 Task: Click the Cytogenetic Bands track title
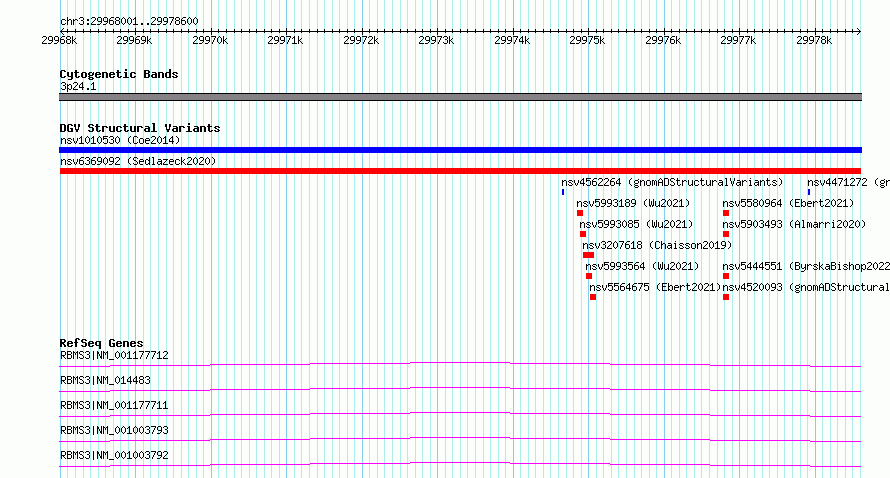coord(119,74)
